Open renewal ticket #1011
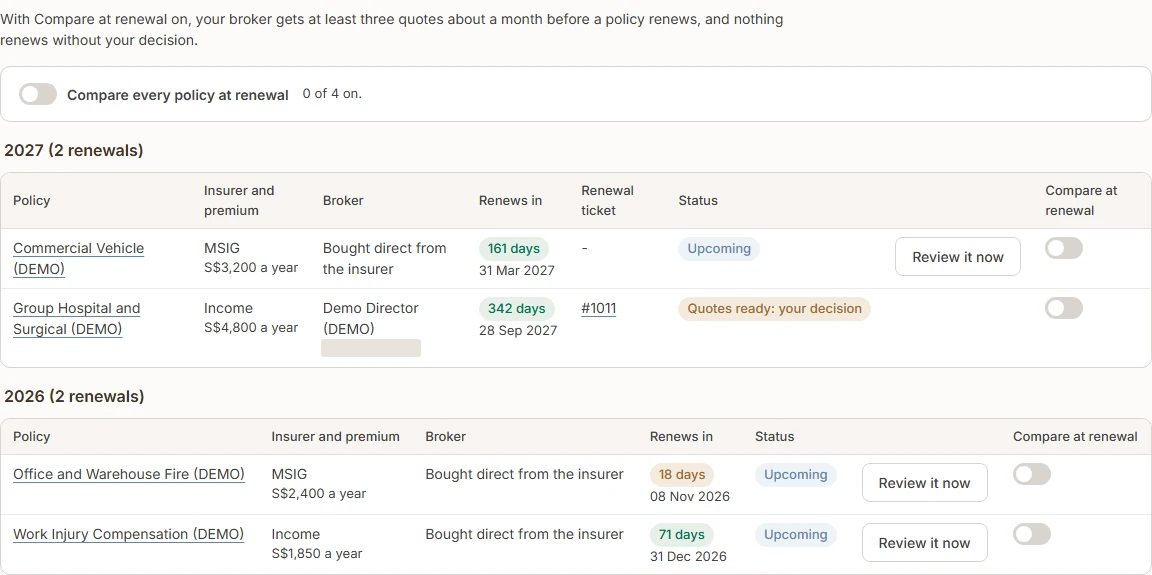 599,308
